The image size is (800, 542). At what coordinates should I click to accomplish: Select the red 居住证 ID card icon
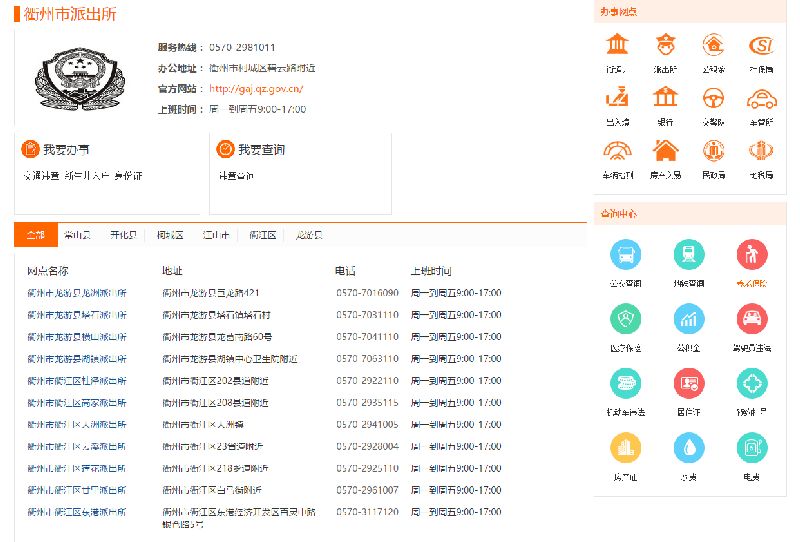pyautogui.click(x=689, y=383)
